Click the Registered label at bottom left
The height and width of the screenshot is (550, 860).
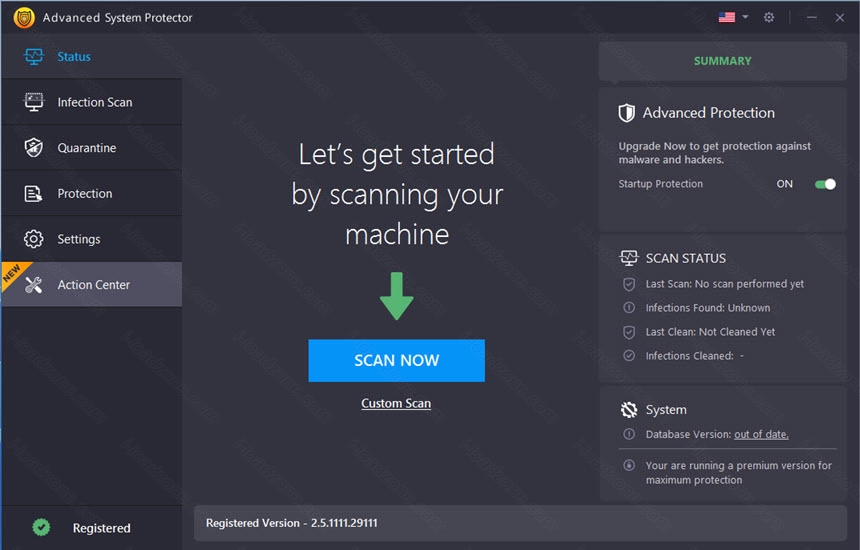[101, 528]
